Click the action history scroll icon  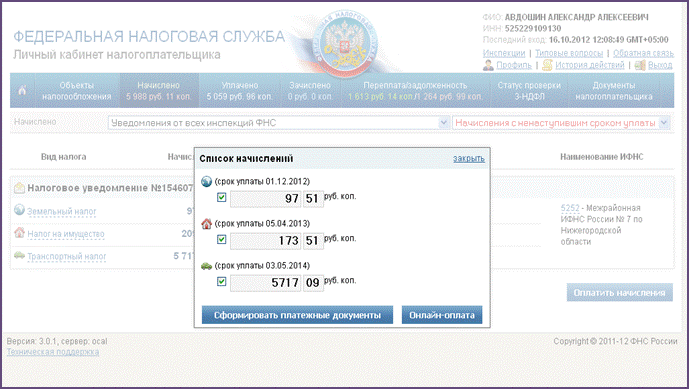tap(547, 65)
